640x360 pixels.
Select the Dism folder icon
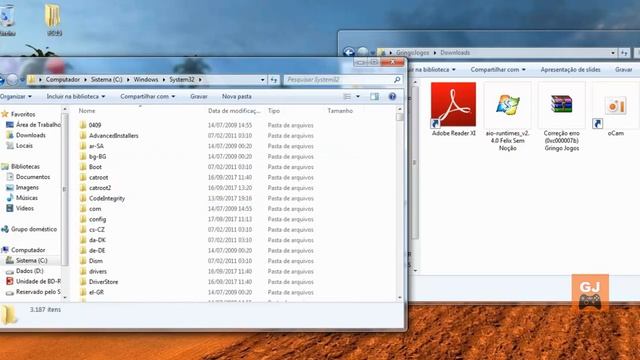(x=83, y=261)
